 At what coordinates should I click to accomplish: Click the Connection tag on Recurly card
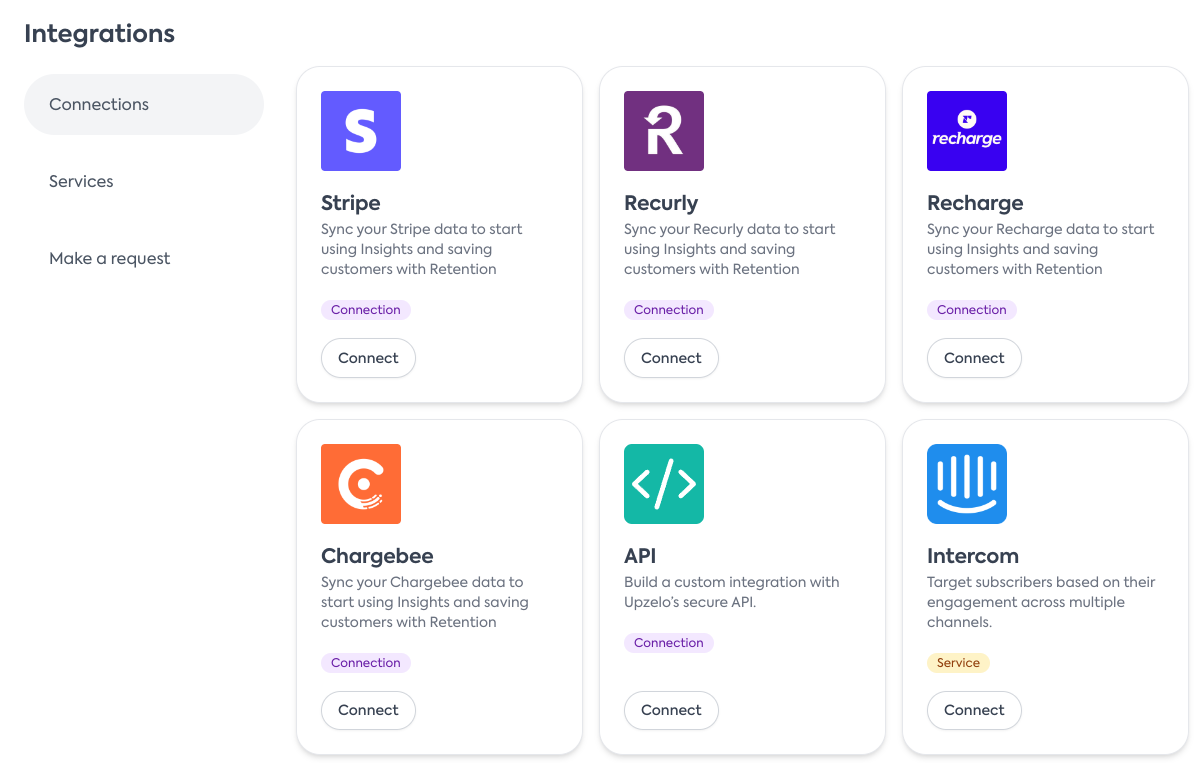669,310
